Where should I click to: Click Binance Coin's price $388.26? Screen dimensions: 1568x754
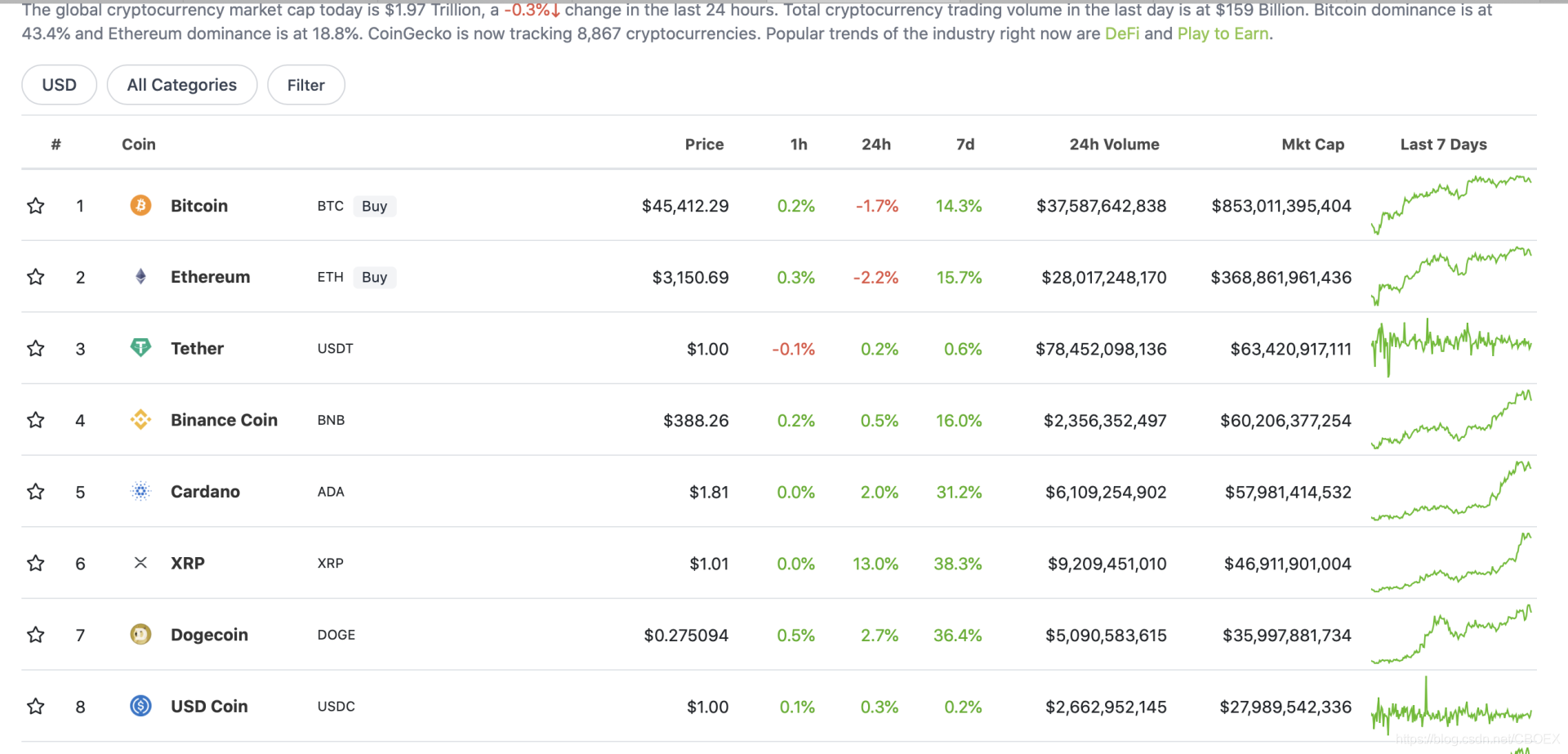[x=696, y=421]
